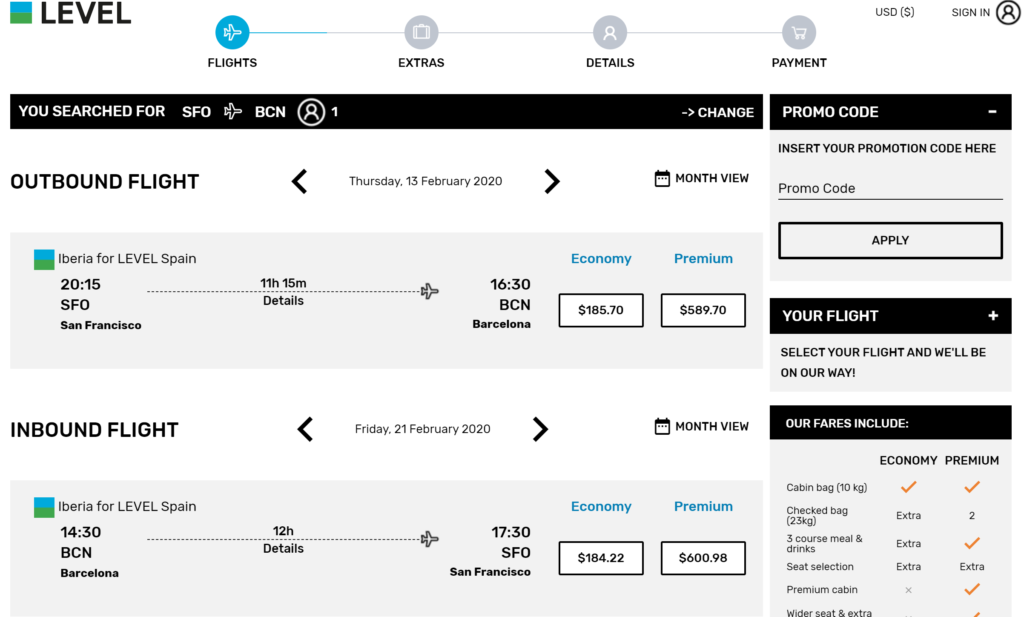The width and height of the screenshot is (1024, 617).
Task: Open the USD currency selector
Action: click(894, 12)
